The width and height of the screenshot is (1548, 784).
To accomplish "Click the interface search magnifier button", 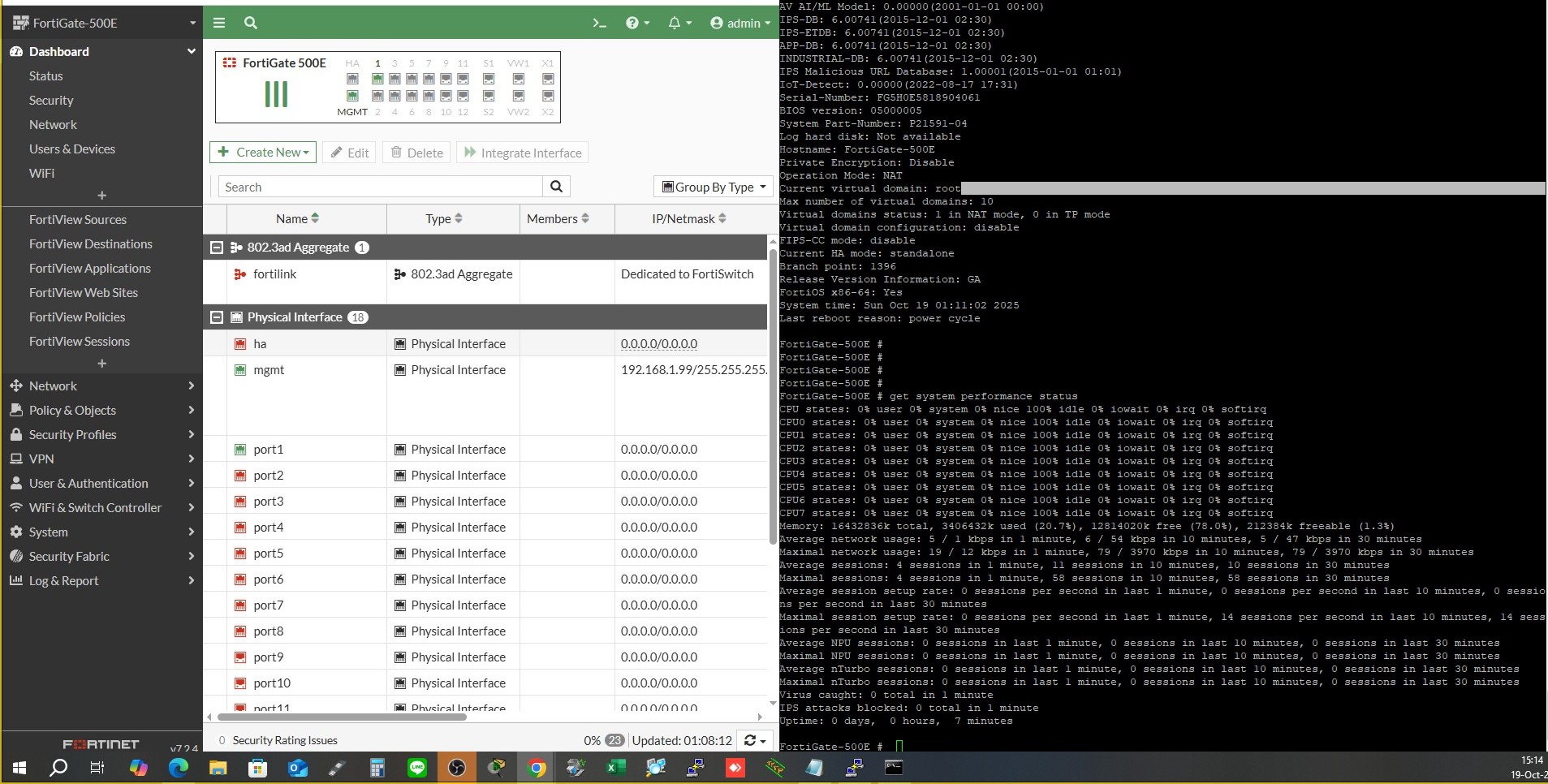I will 556,187.
